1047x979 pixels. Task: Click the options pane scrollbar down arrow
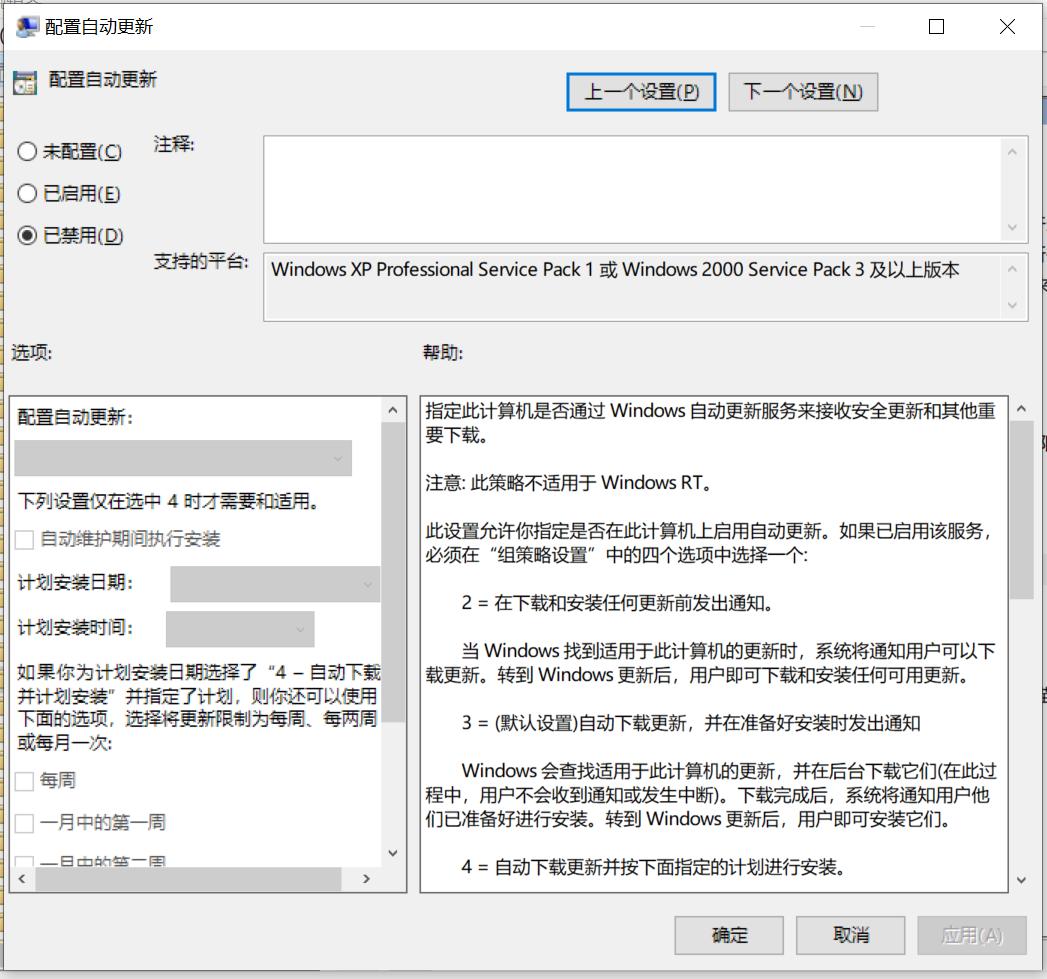392,853
